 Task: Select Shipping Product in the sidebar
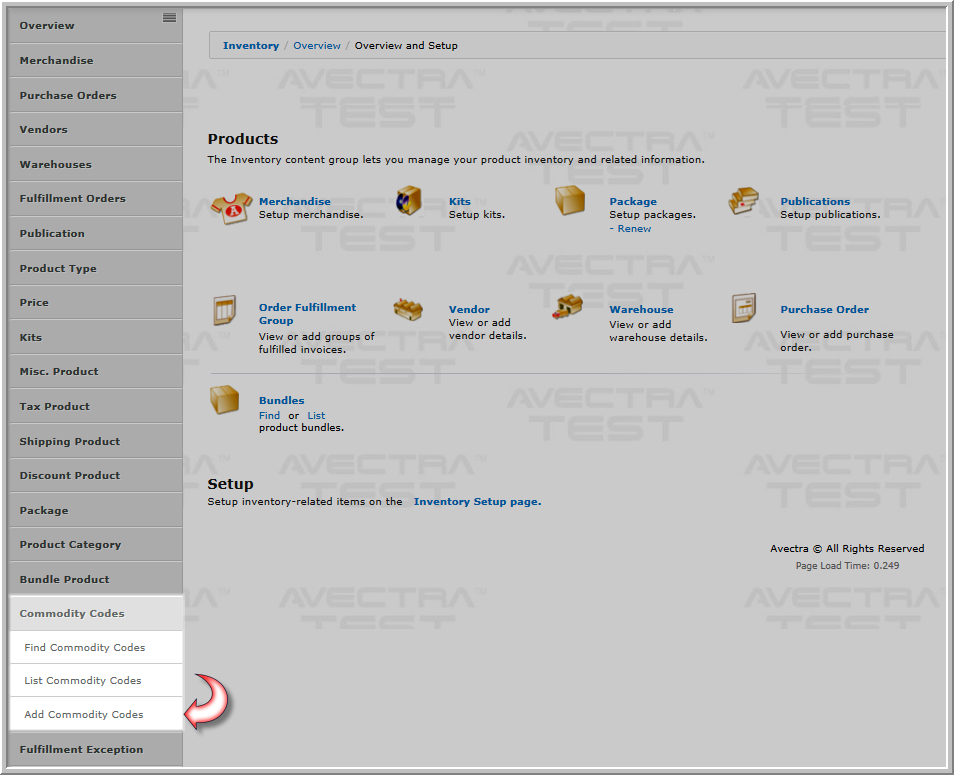(x=96, y=441)
